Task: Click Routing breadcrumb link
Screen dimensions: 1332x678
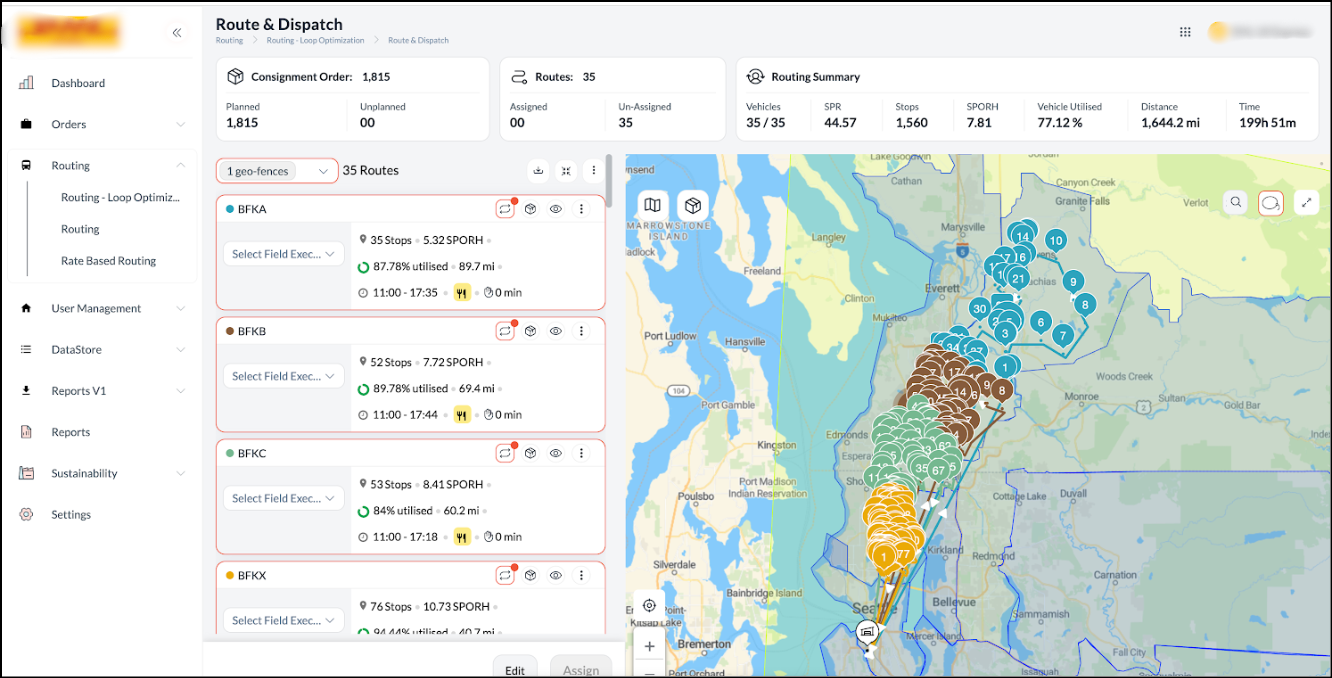Action: pos(229,41)
